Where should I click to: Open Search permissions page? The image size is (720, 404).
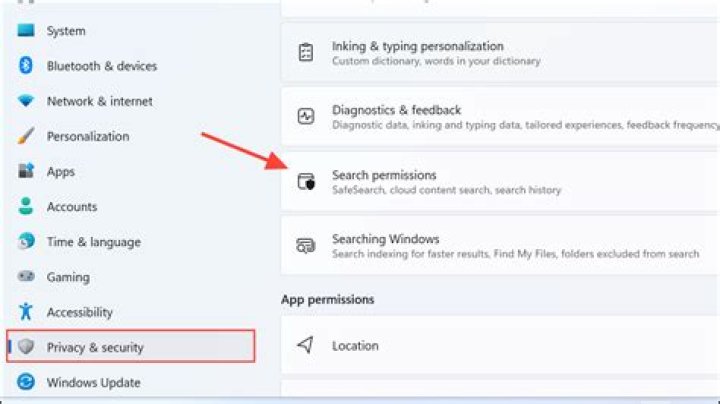pos(501,182)
